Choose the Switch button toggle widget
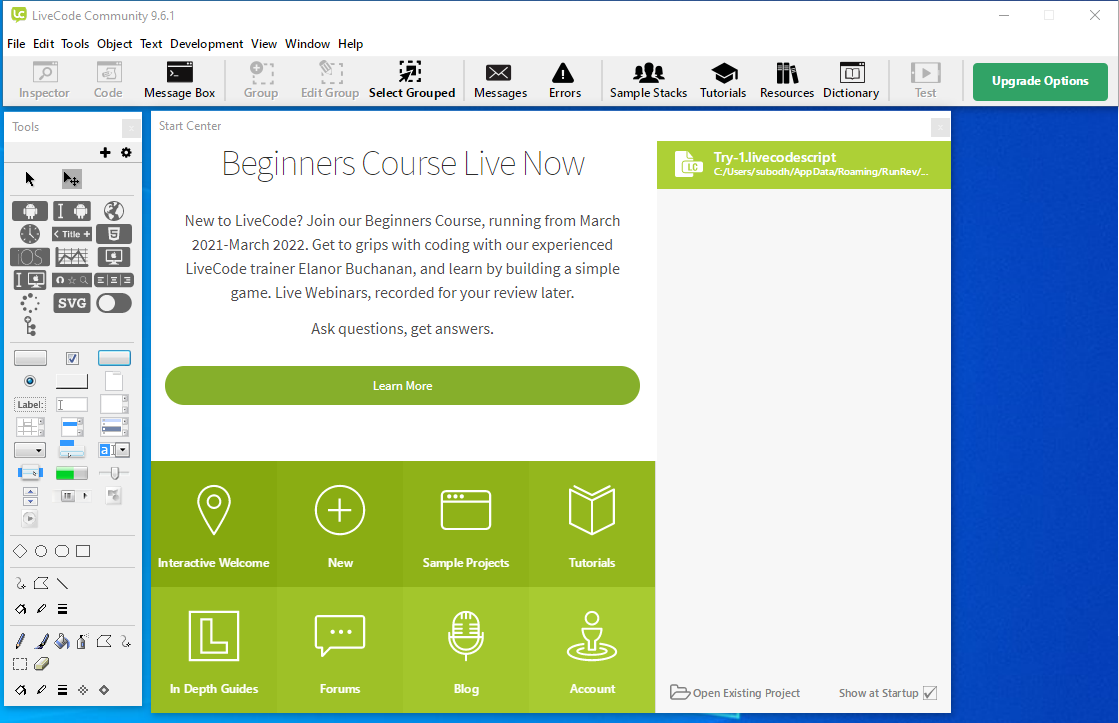This screenshot has height=723, width=1119. click(x=113, y=303)
